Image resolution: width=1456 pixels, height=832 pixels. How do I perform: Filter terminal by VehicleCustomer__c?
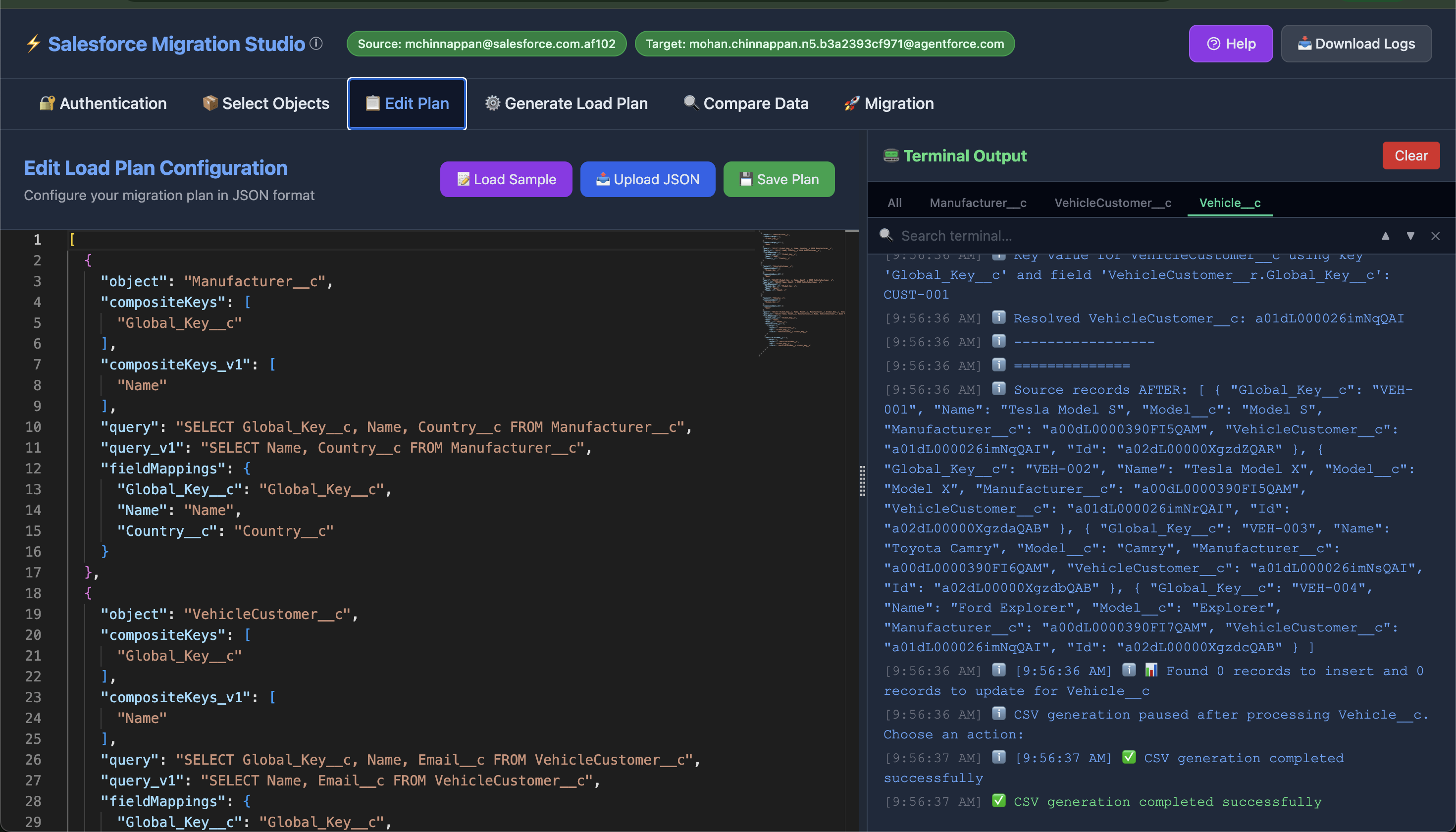[x=1113, y=203]
